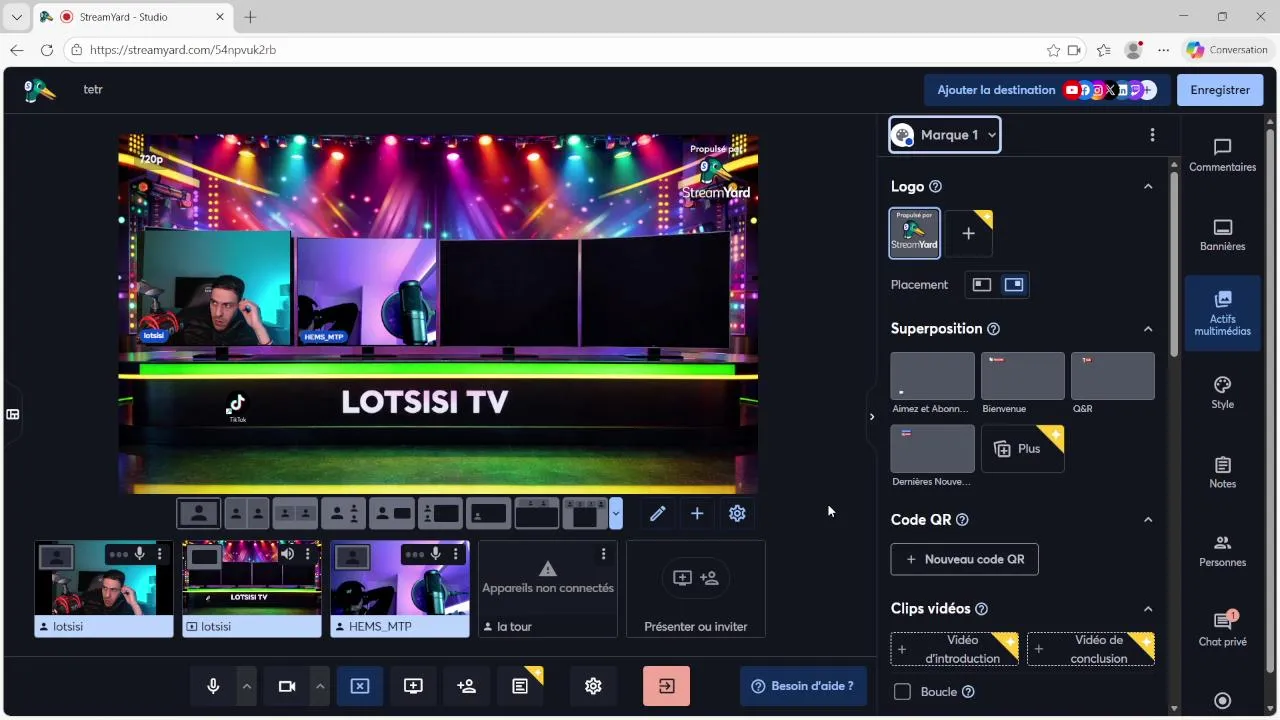The image size is (1280, 720).
Task: Click help icon next to Code QR
Action: click(x=962, y=520)
